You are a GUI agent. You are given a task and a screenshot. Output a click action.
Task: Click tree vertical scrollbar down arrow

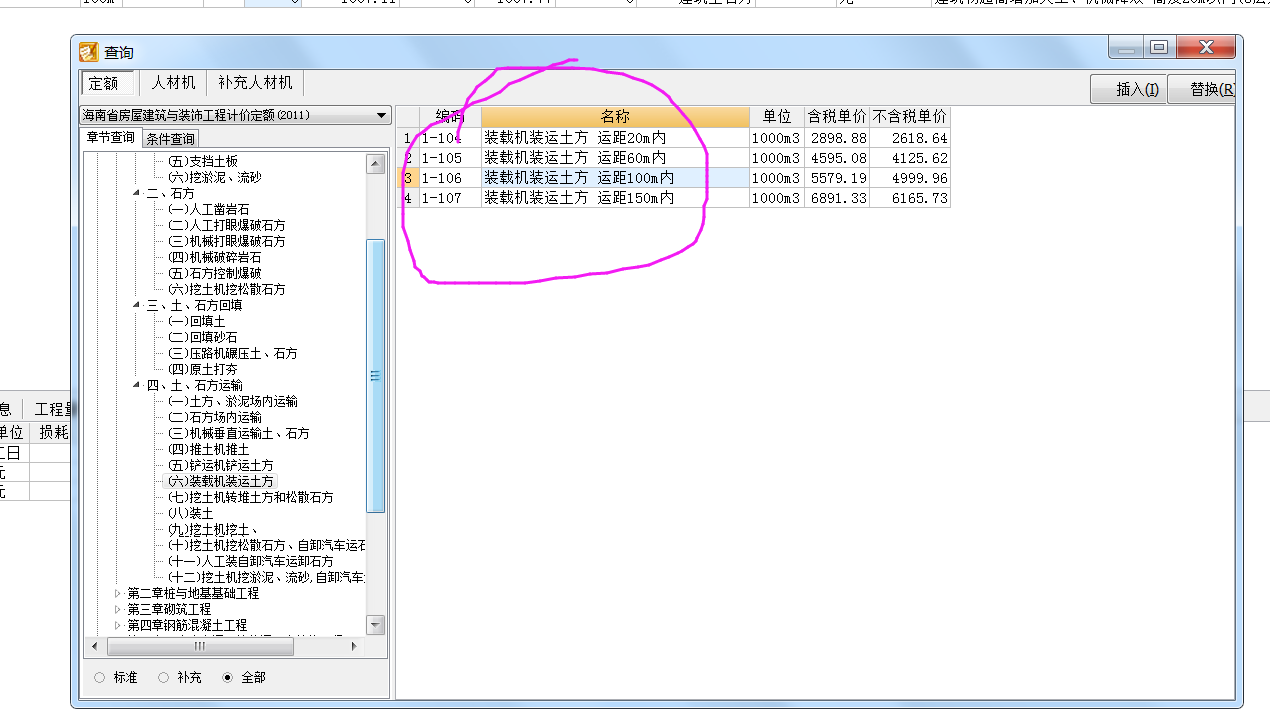[x=376, y=625]
